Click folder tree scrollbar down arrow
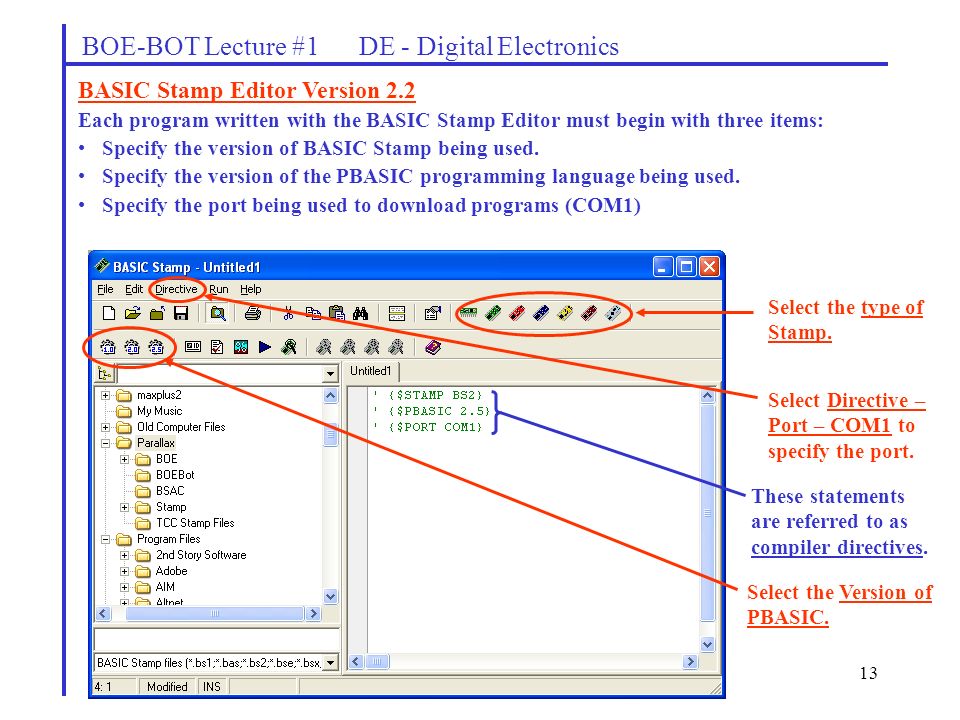The image size is (960, 720). click(x=331, y=596)
